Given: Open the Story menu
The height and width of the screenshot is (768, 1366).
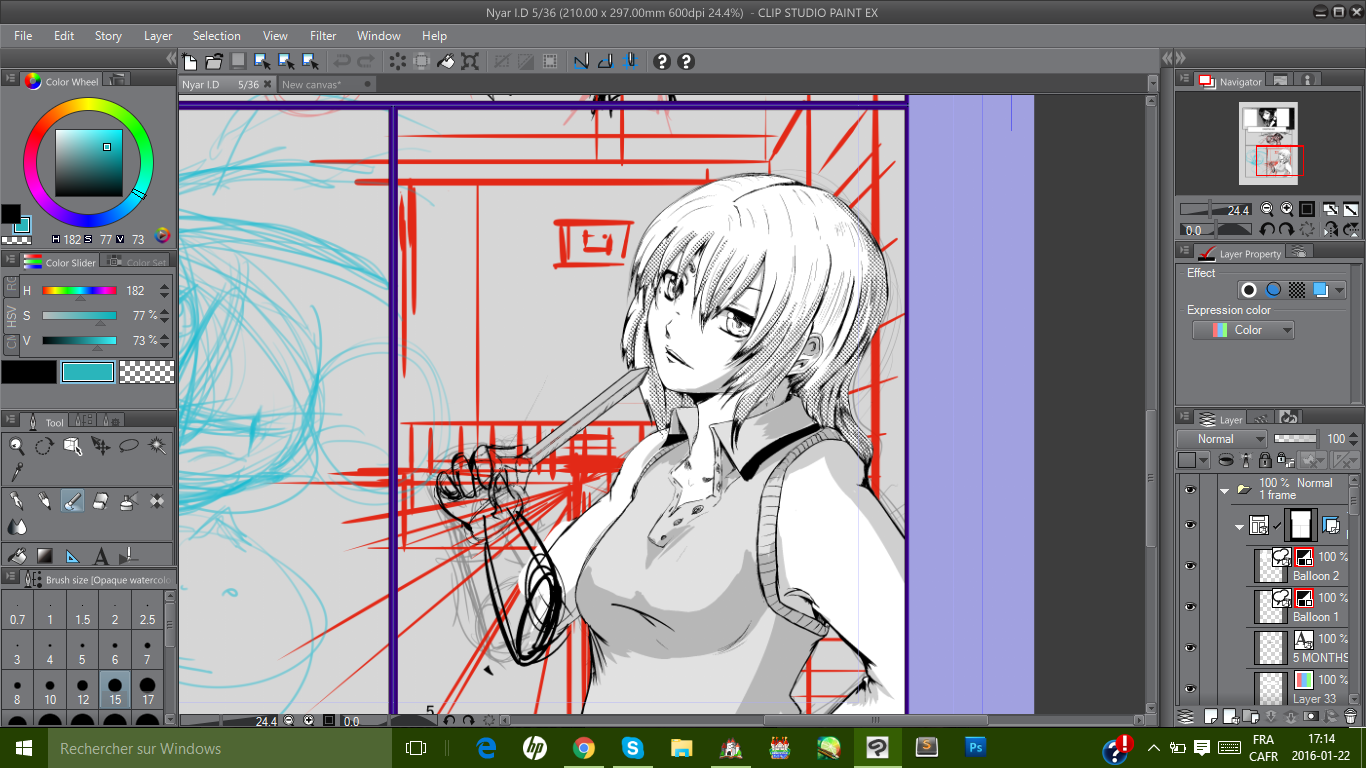Looking at the screenshot, I should pyautogui.click(x=108, y=35).
